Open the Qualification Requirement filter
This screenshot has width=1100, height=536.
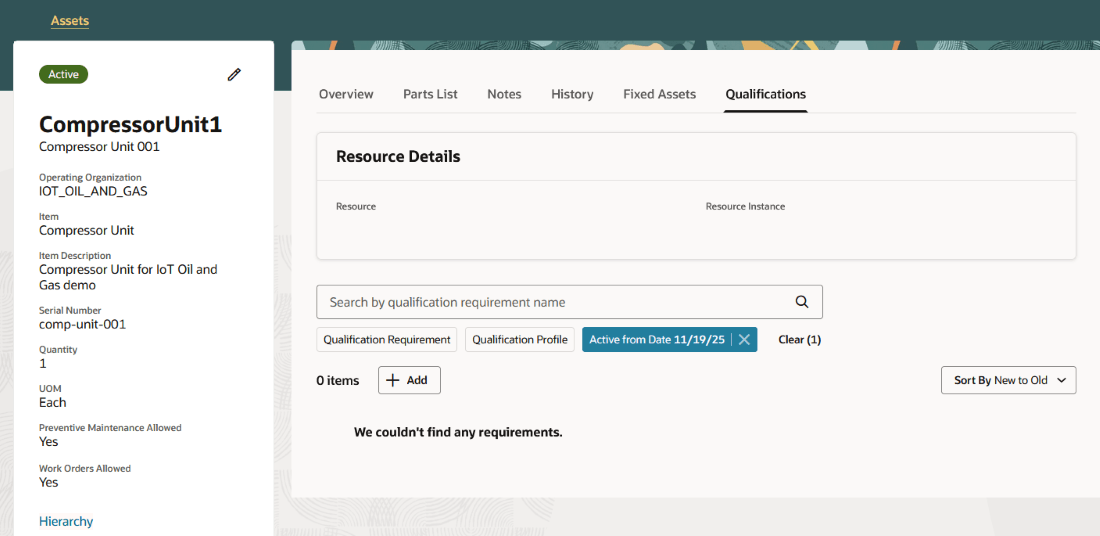[387, 340]
